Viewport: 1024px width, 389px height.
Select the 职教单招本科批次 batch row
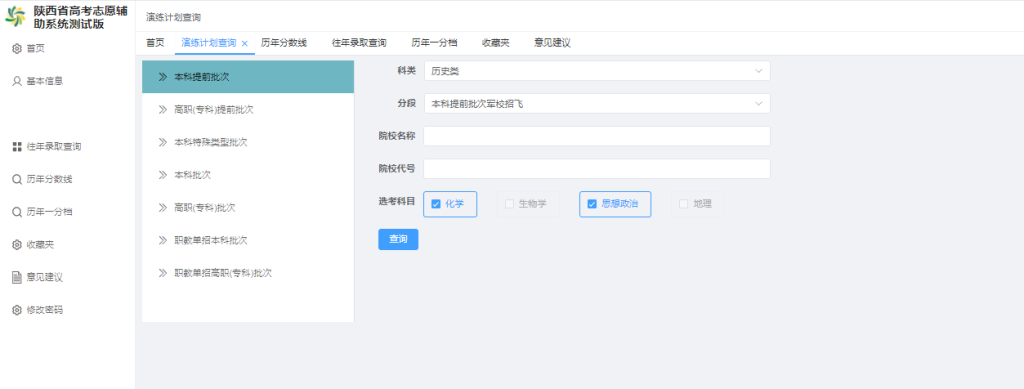248,240
